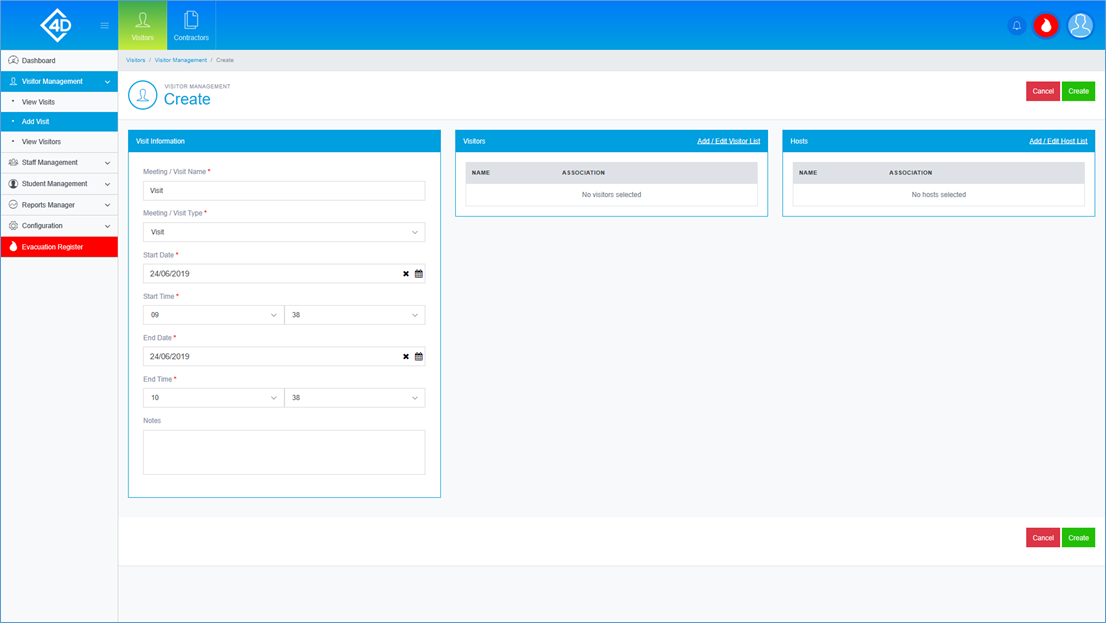Toggle the hamburger sidebar menu icon

pyautogui.click(x=104, y=25)
